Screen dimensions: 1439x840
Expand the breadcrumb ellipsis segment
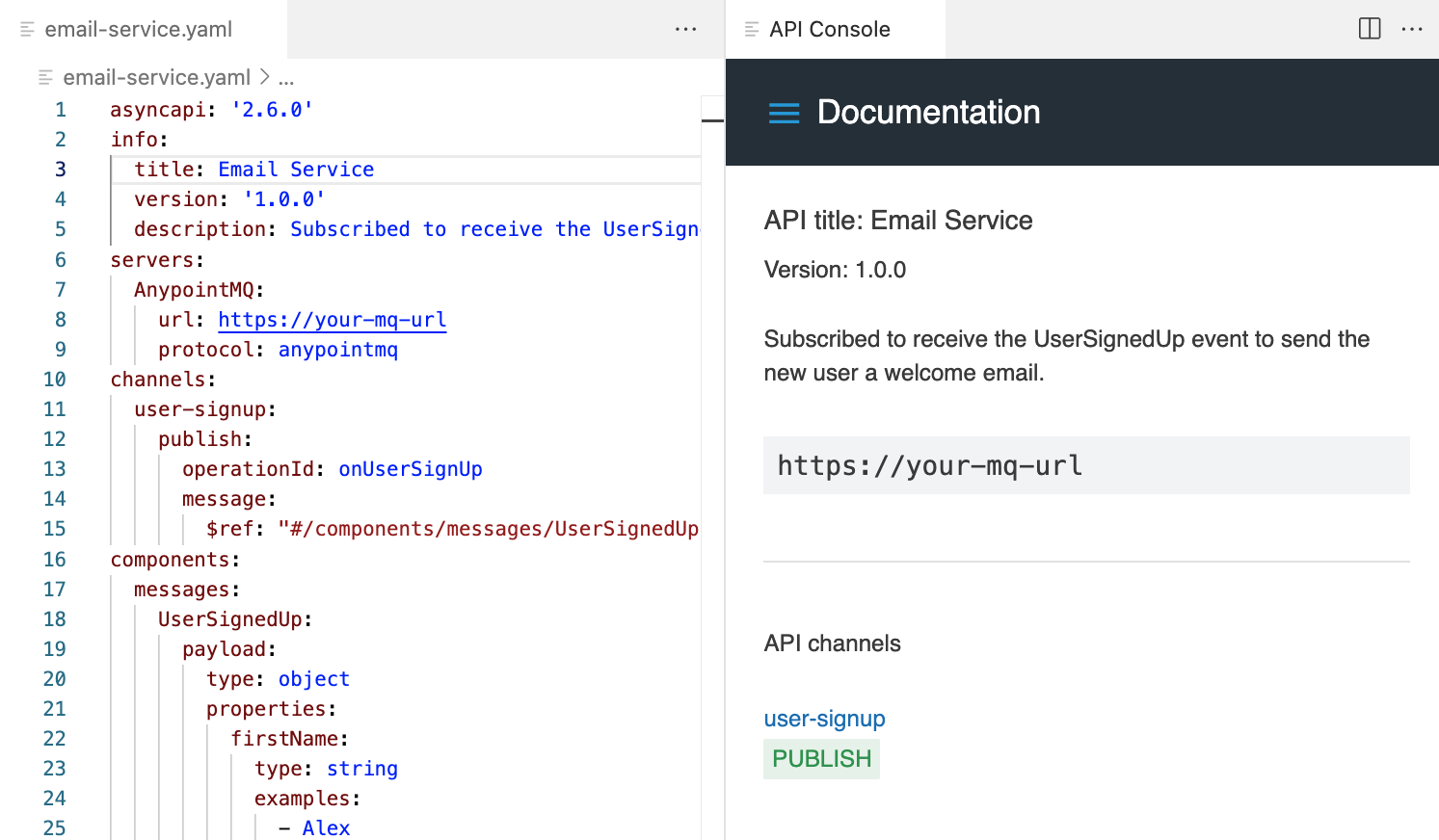(286, 77)
